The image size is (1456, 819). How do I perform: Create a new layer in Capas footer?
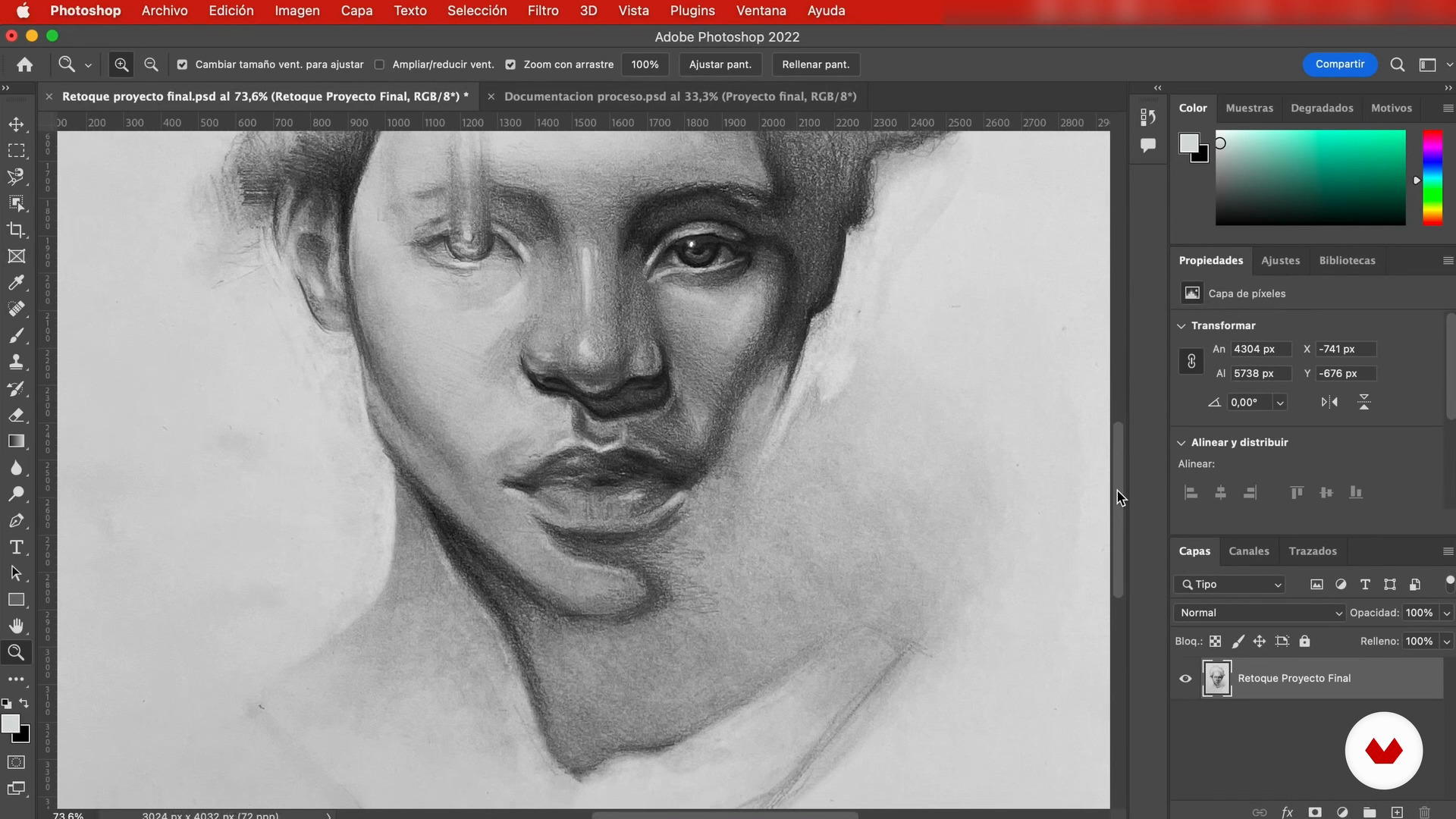point(1397,812)
